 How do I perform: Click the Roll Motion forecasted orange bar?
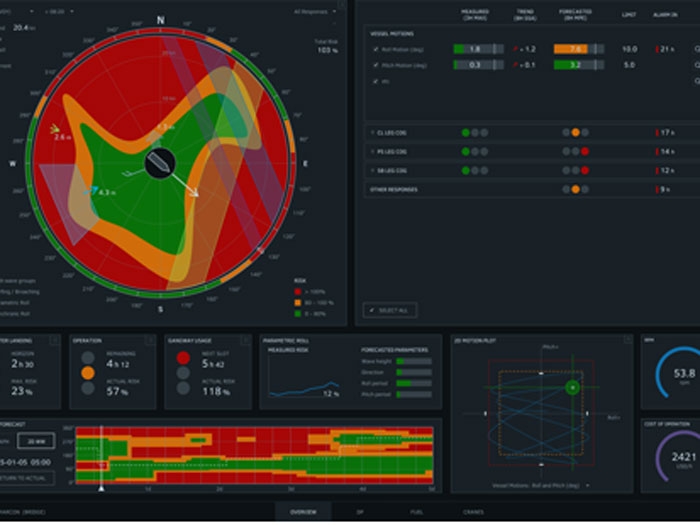pos(579,49)
